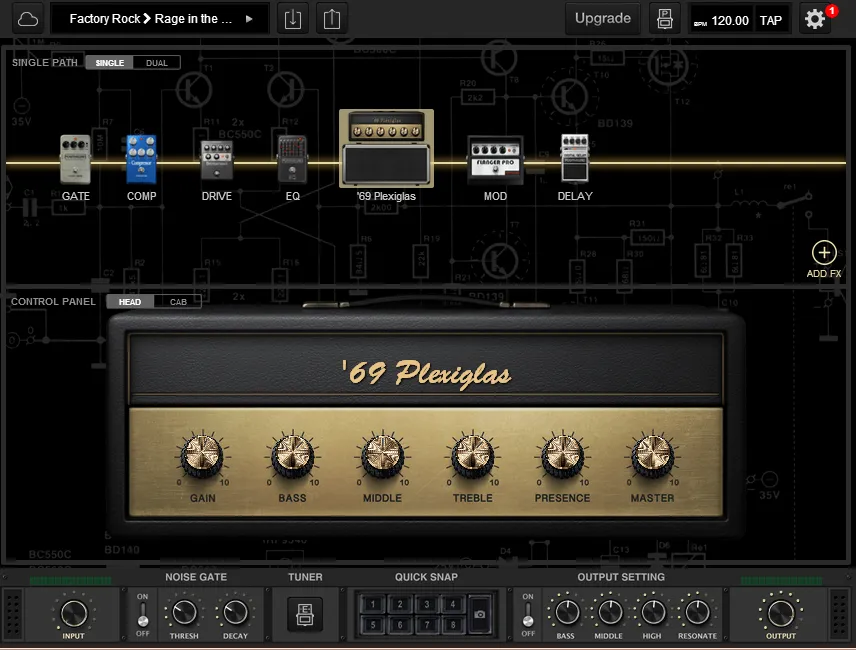Select the Flanger Pro MOD pedal
Screen dimensions: 856x650
pos(496,159)
